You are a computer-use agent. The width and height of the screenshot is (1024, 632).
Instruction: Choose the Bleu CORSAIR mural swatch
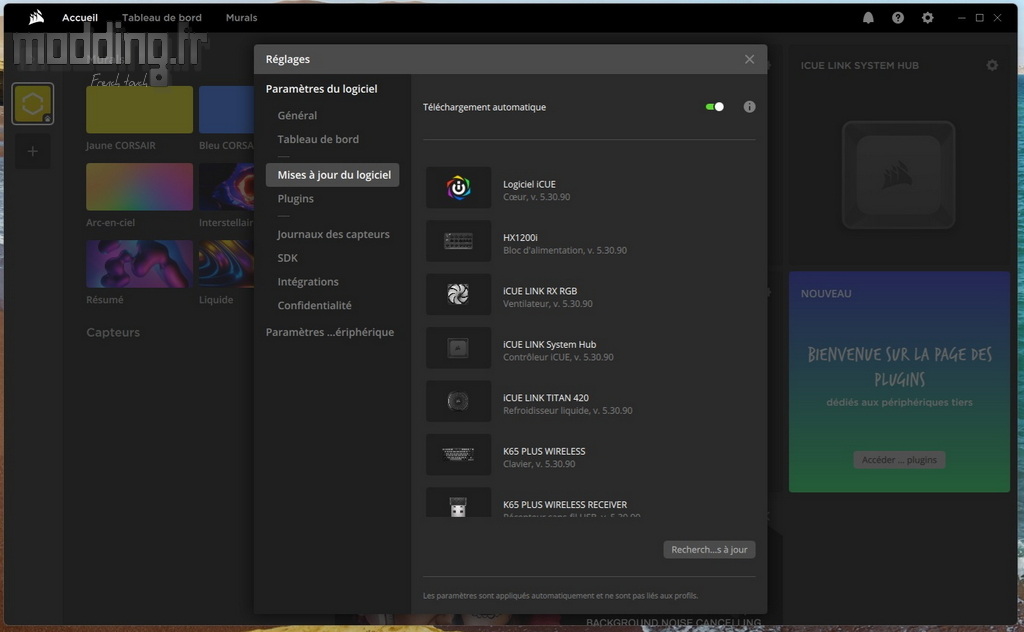[x=226, y=110]
